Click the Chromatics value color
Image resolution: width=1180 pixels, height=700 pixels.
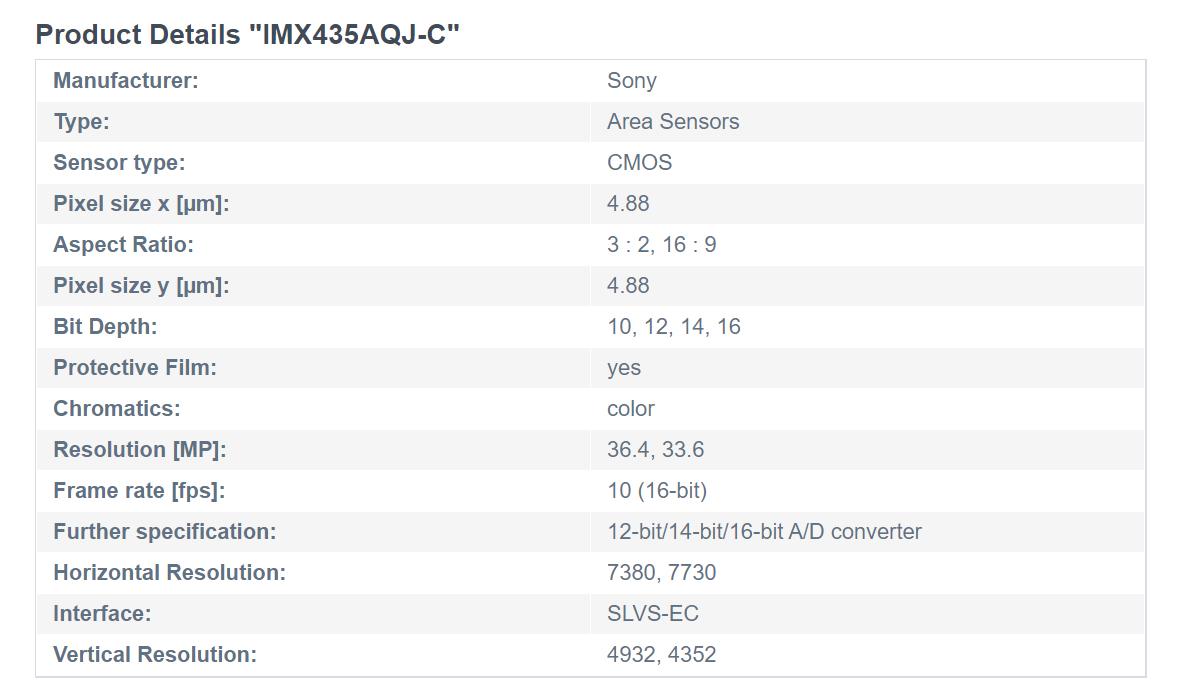(630, 409)
